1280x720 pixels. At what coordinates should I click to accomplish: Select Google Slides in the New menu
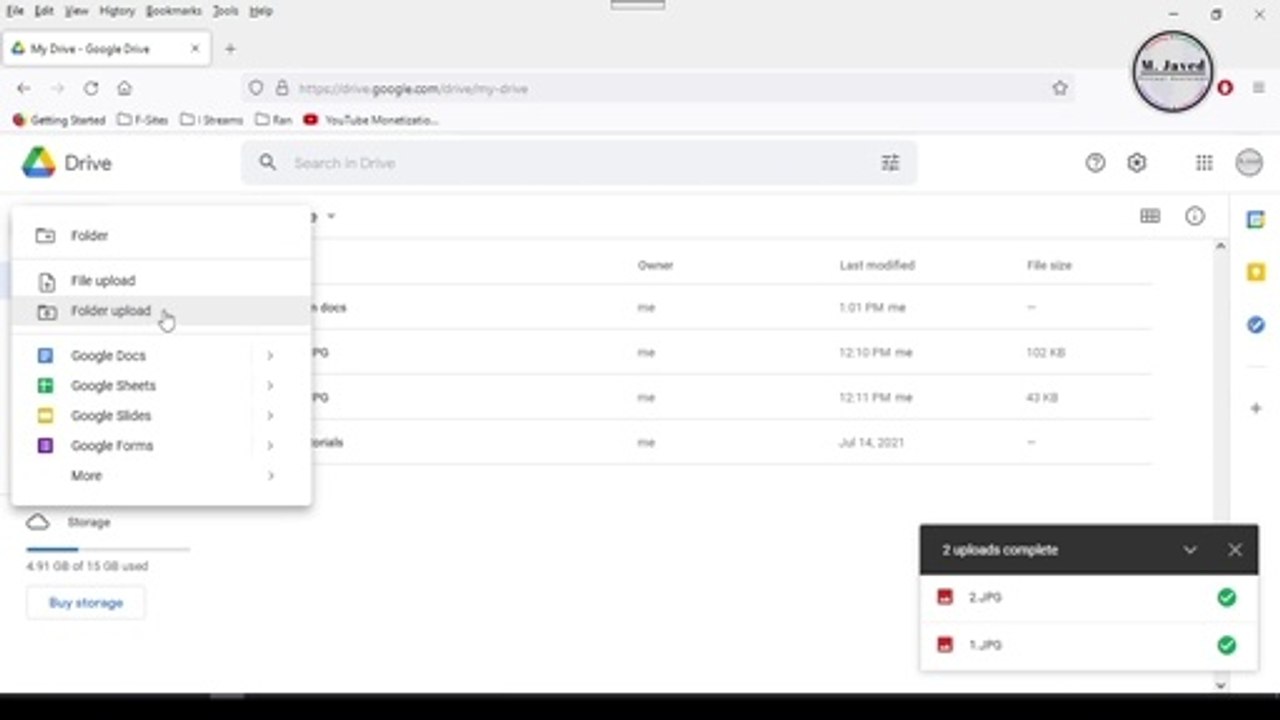click(161, 416)
